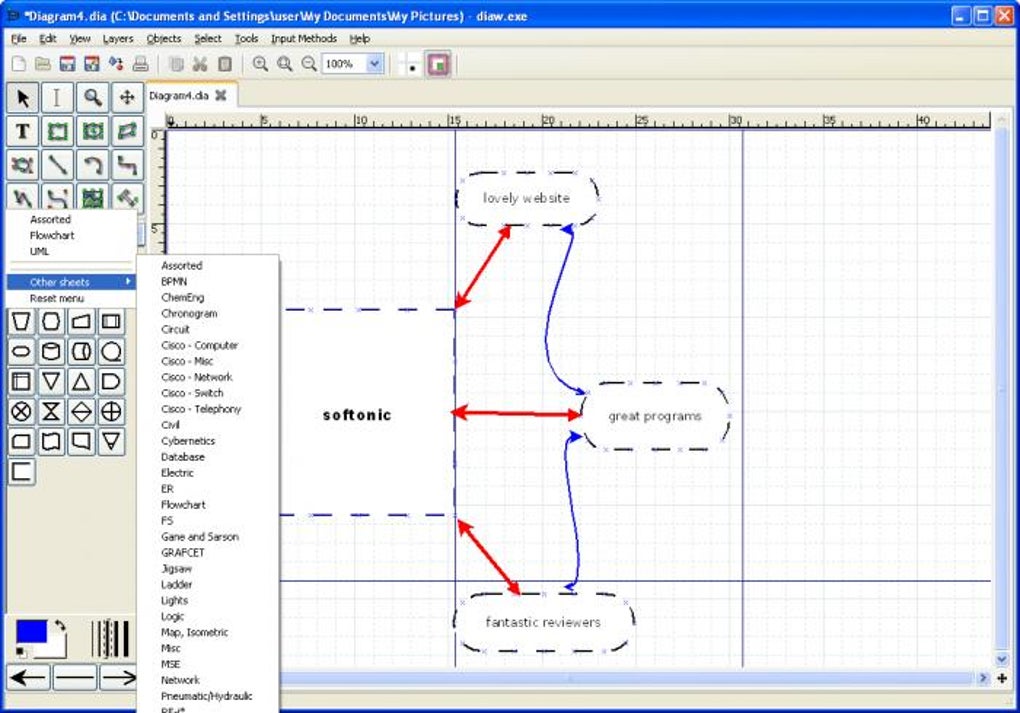This screenshot has width=1020, height=713.
Task: Choose the Zigzag line tool
Action: coord(127,165)
